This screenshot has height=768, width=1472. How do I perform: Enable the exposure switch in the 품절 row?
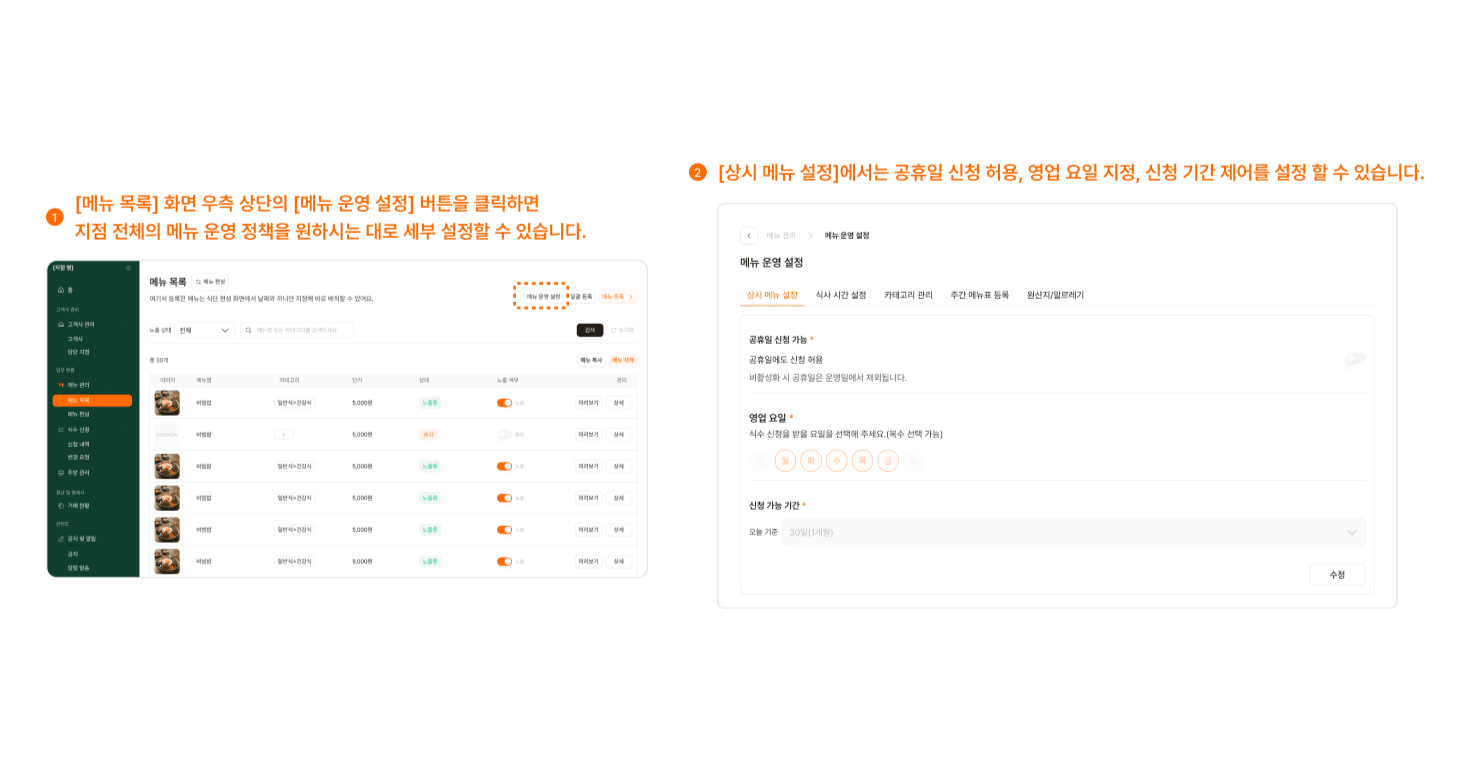pyautogui.click(x=504, y=435)
